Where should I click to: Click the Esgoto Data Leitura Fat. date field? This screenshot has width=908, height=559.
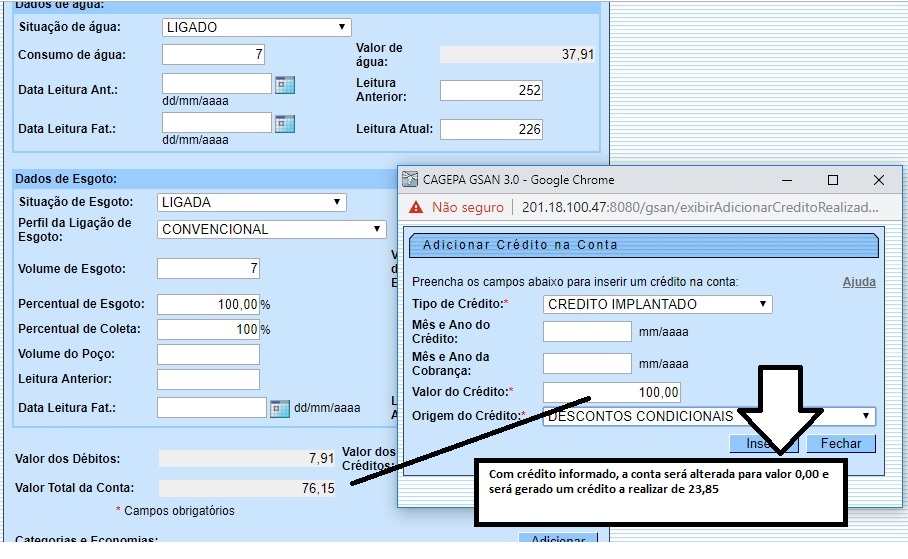(212, 408)
